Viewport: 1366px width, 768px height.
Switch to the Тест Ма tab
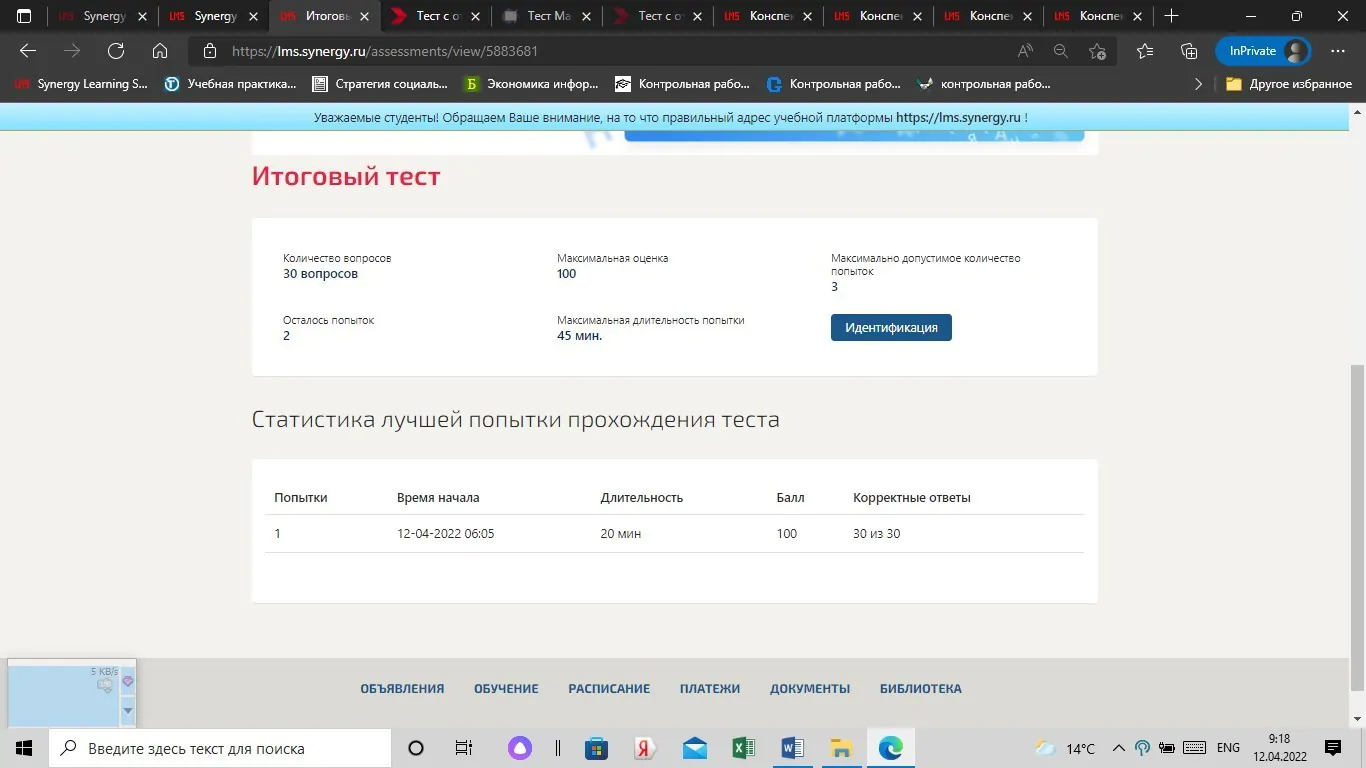coord(546,16)
